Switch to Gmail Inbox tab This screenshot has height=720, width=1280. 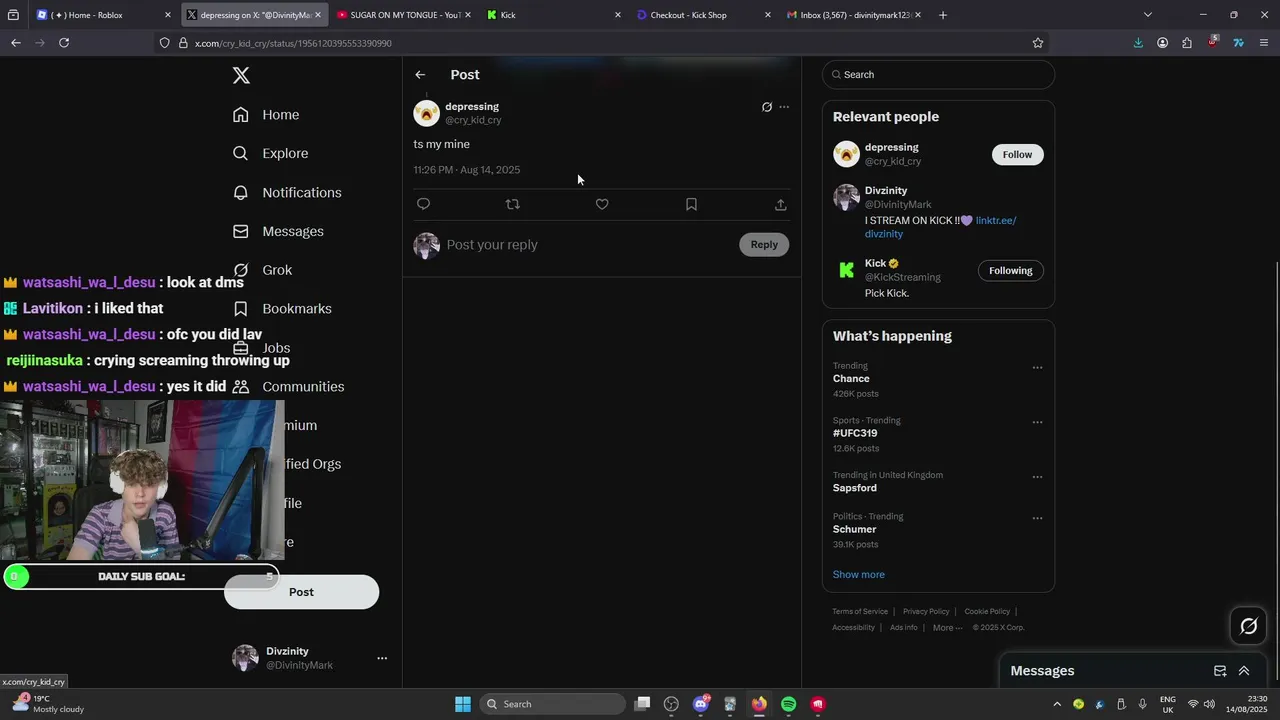[x=855, y=15]
